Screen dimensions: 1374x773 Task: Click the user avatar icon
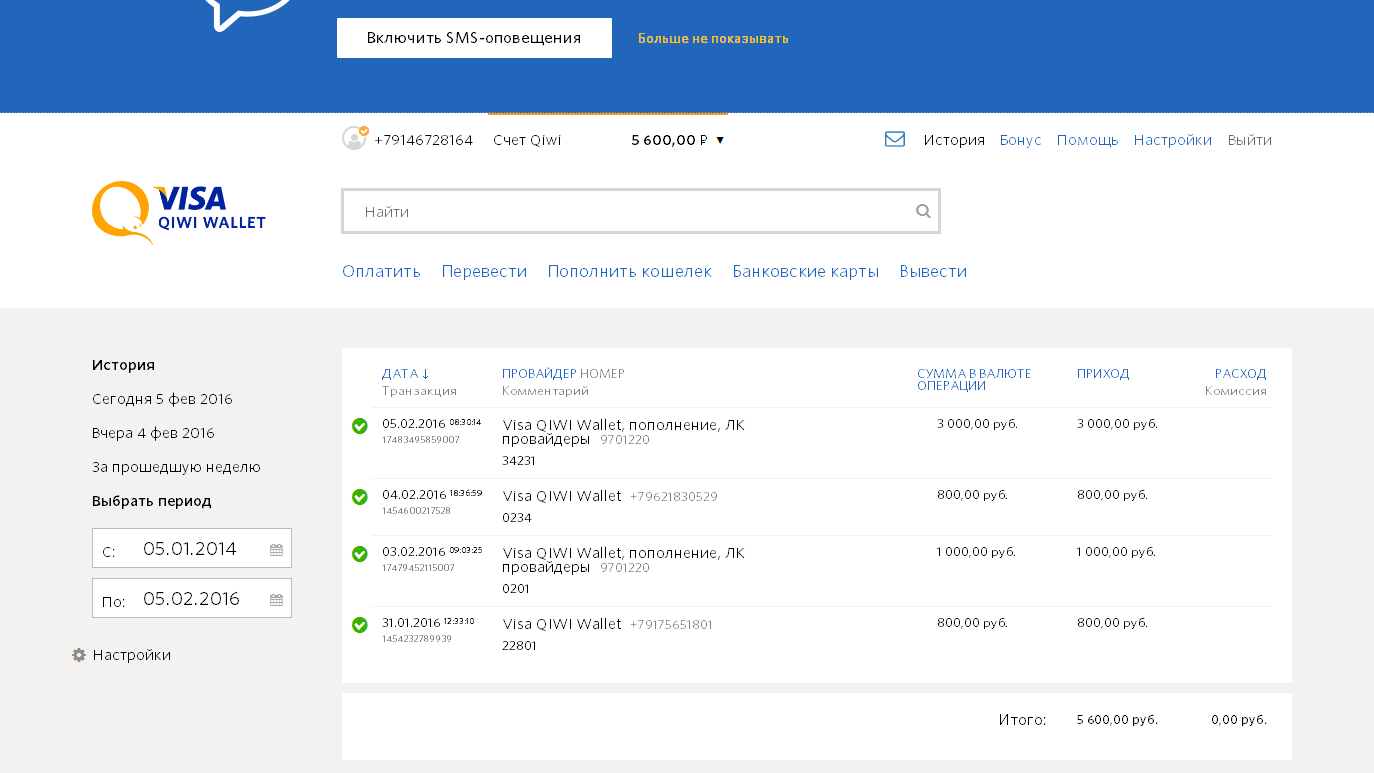[355, 138]
